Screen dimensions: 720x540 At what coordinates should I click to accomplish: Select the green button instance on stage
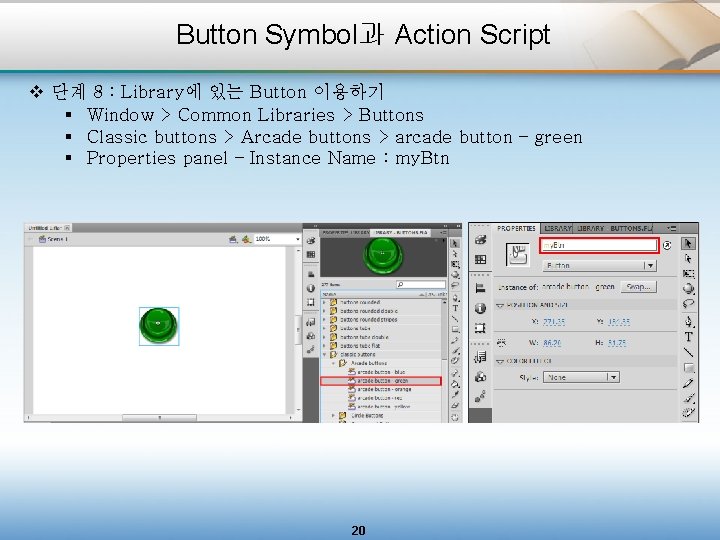tap(158, 326)
